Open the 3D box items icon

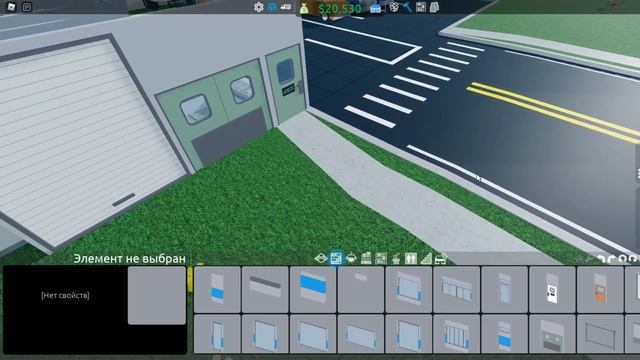point(394,7)
